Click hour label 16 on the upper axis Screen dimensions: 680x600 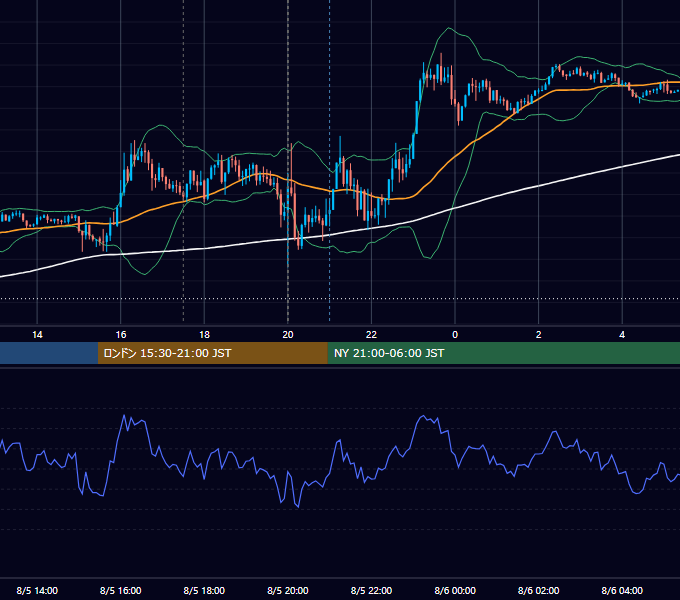pyautogui.click(x=121, y=334)
